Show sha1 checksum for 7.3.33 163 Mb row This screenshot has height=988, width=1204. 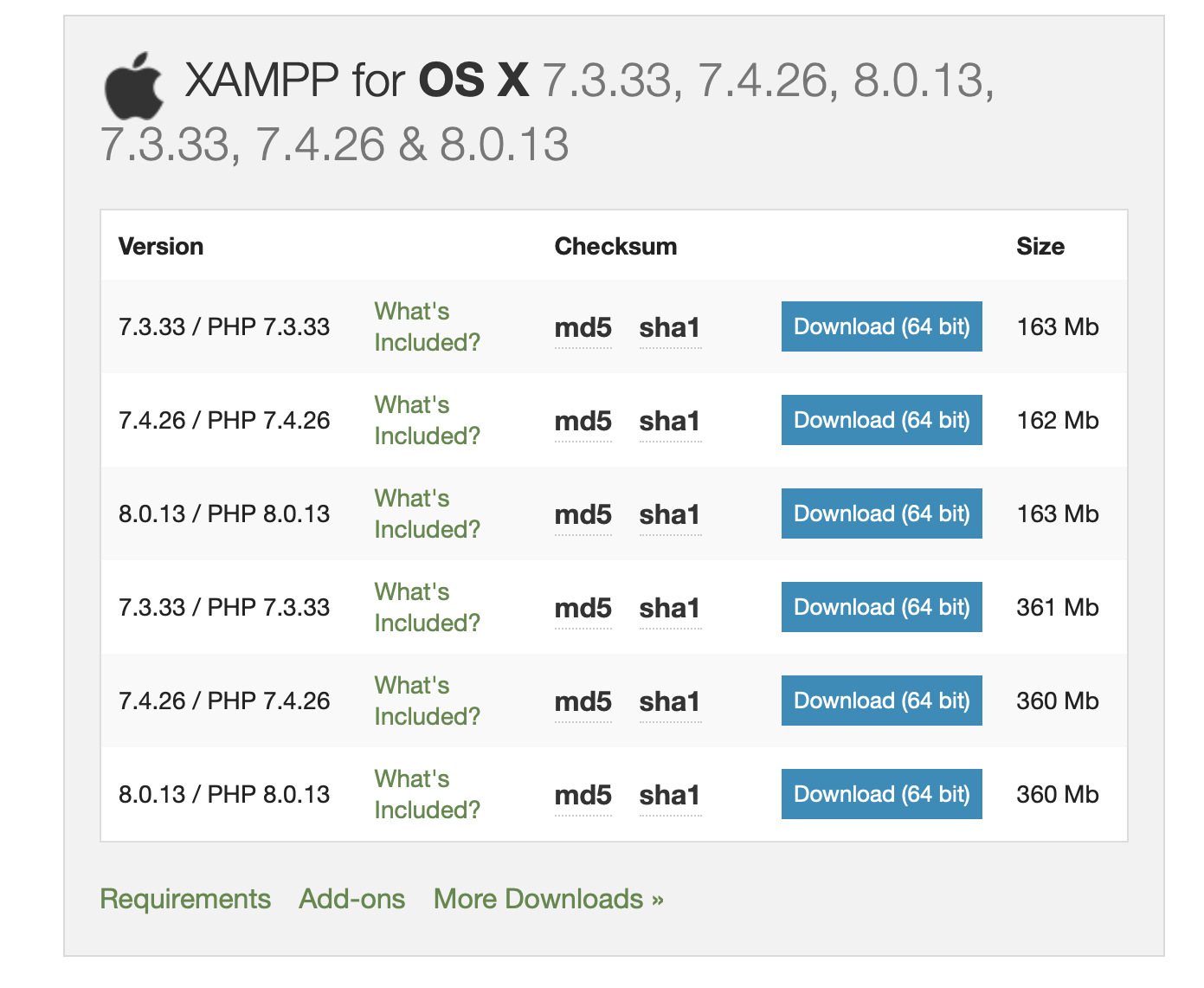click(x=670, y=328)
